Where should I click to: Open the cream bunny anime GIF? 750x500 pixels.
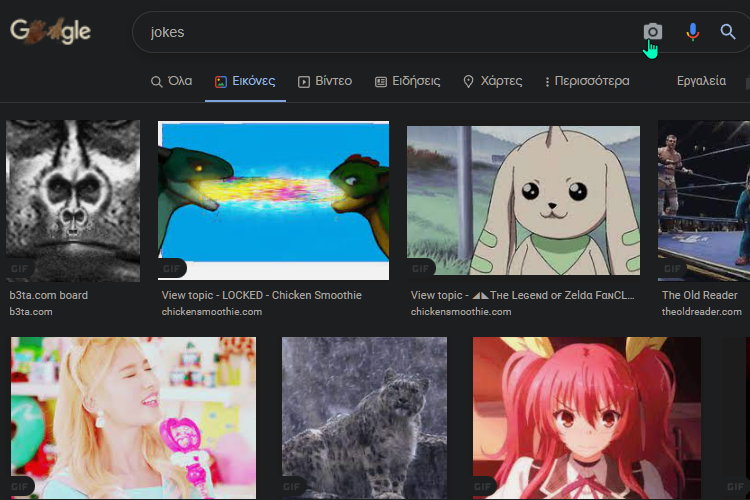click(x=523, y=200)
